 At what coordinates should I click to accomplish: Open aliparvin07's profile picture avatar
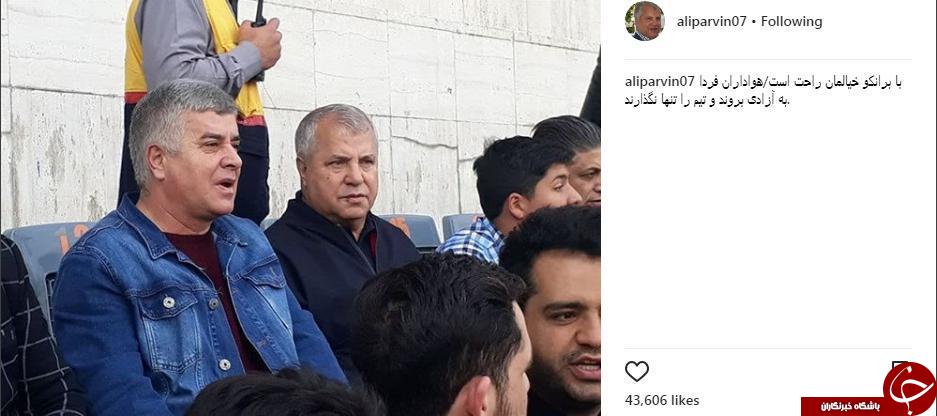(645, 21)
